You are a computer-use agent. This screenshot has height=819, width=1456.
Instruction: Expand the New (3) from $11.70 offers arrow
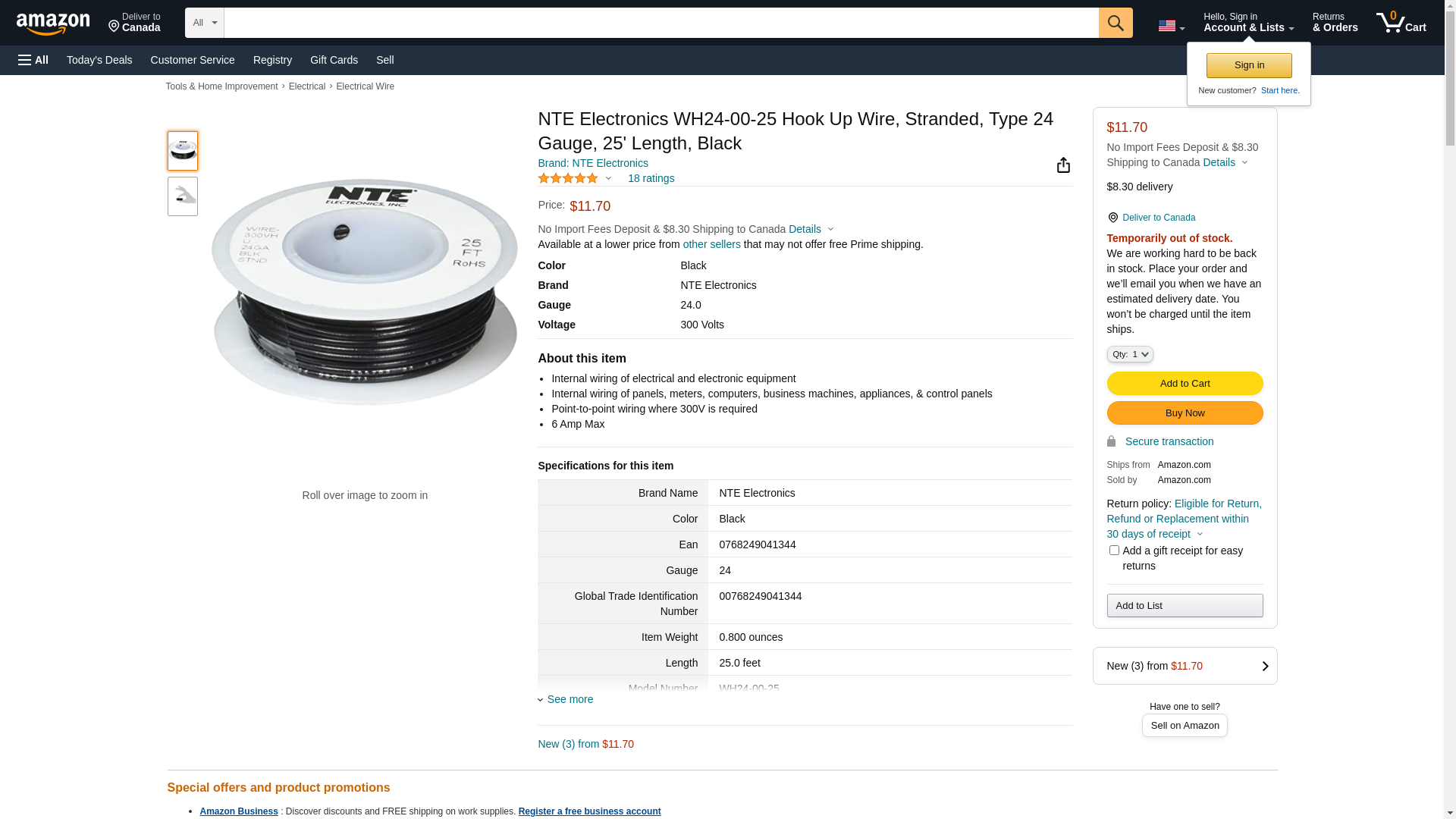pyautogui.click(x=1264, y=666)
